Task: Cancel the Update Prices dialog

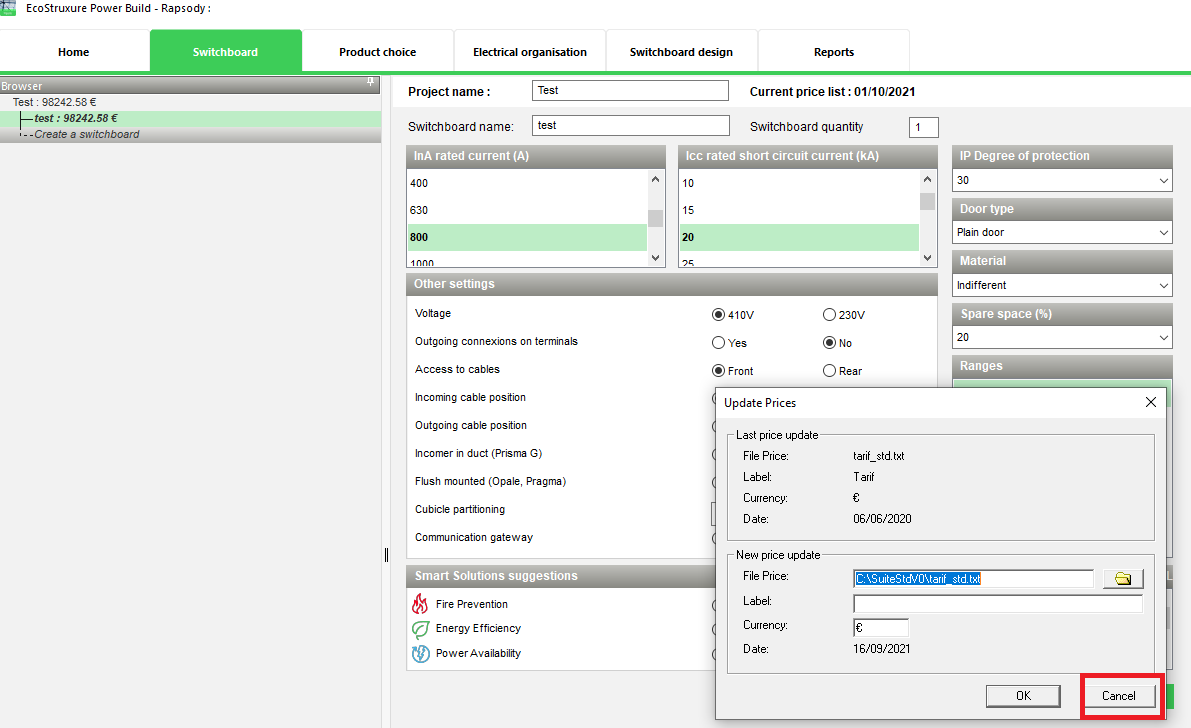Action: click(1119, 696)
